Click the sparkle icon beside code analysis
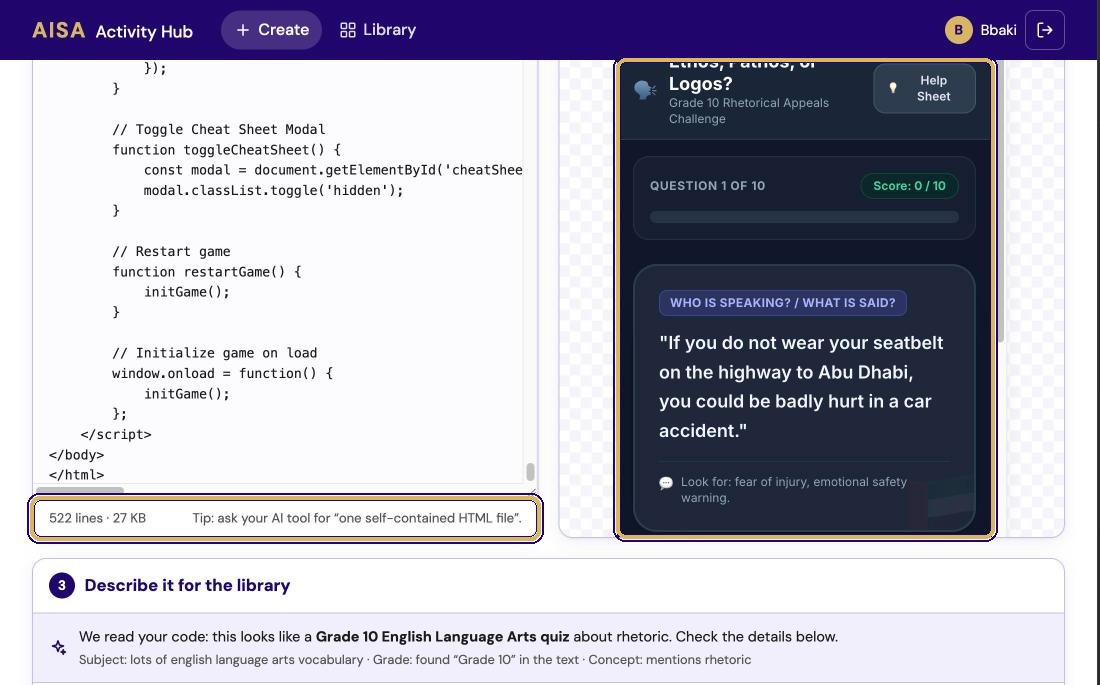Screen dimensions: 1100x685 coord(60,647)
